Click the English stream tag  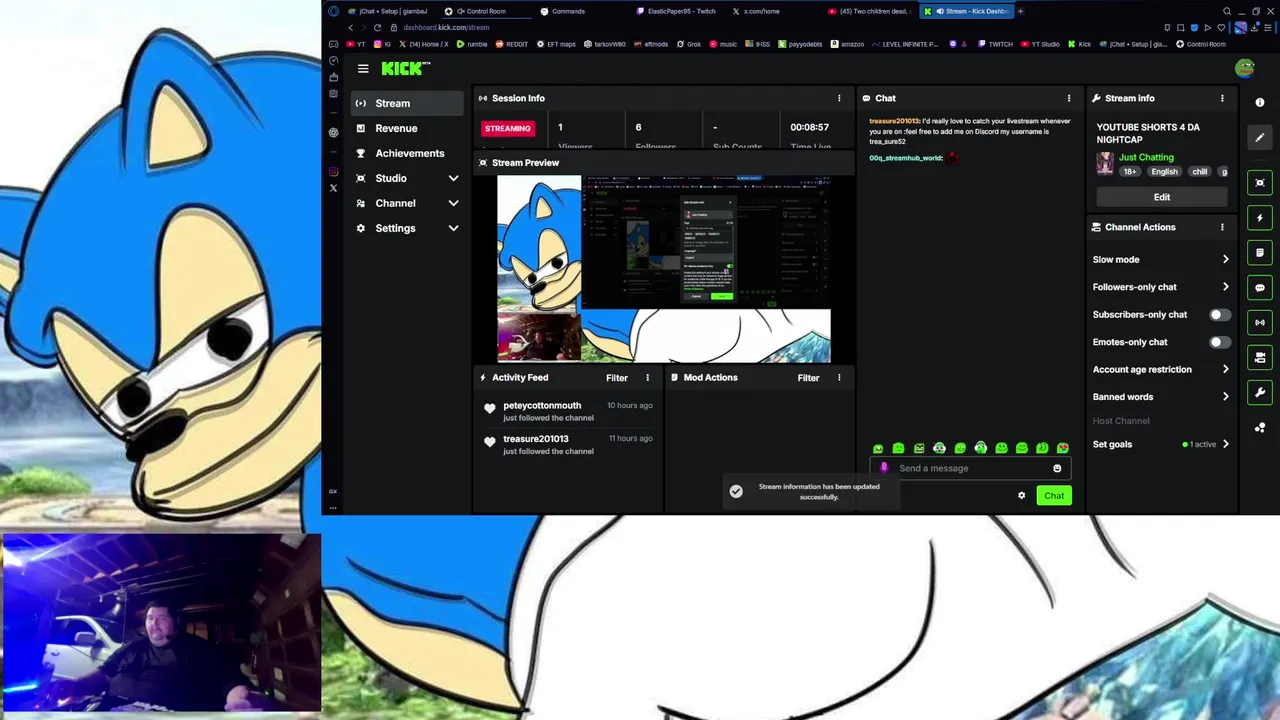1164,172
